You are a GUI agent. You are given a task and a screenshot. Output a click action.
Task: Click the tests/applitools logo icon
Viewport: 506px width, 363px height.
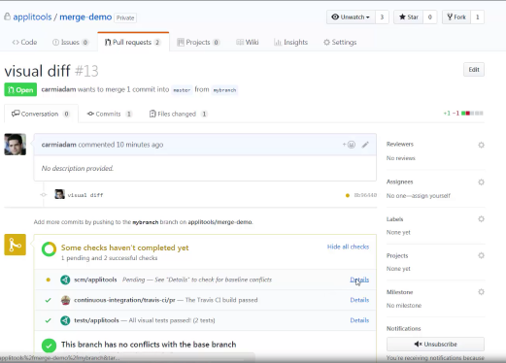(x=65, y=320)
